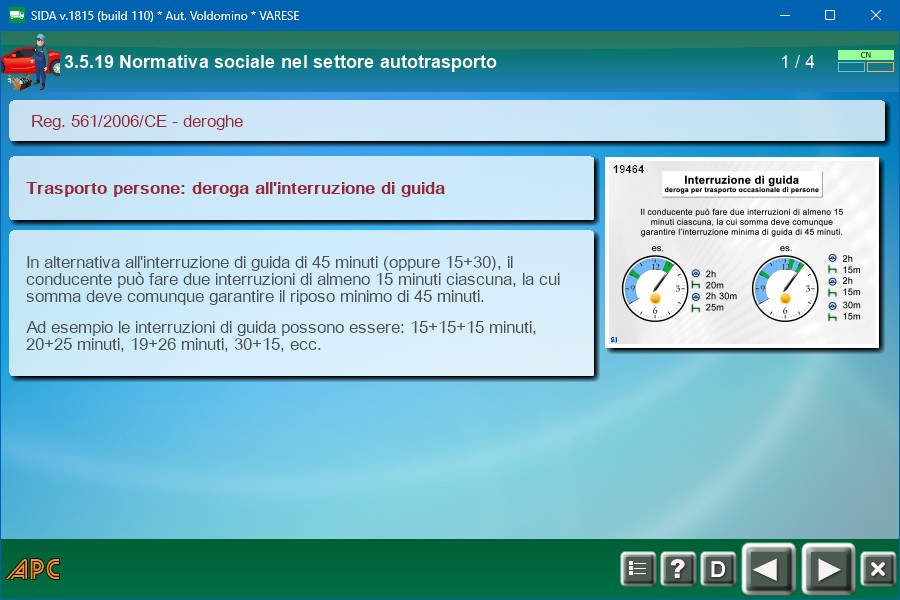Click the mechanic with red car icon

tap(30, 62)
